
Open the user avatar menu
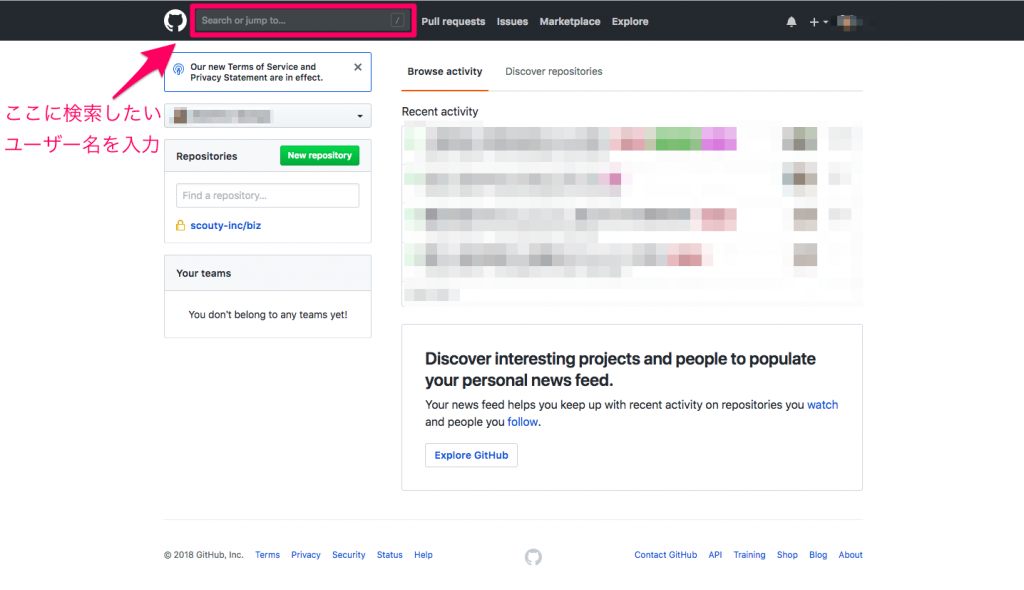click(848, 21)
